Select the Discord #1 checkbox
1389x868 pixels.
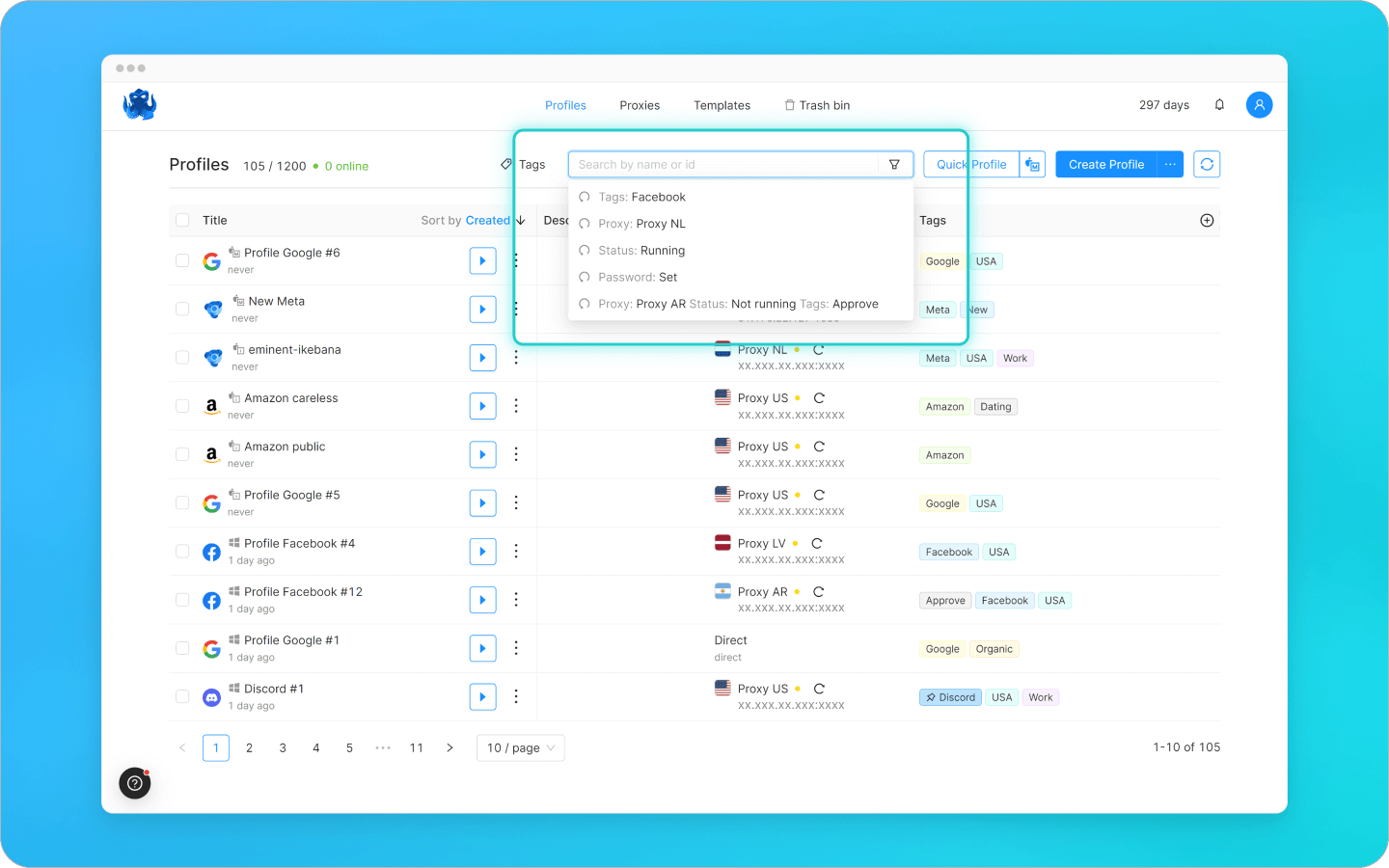click(x=182, y=696)
